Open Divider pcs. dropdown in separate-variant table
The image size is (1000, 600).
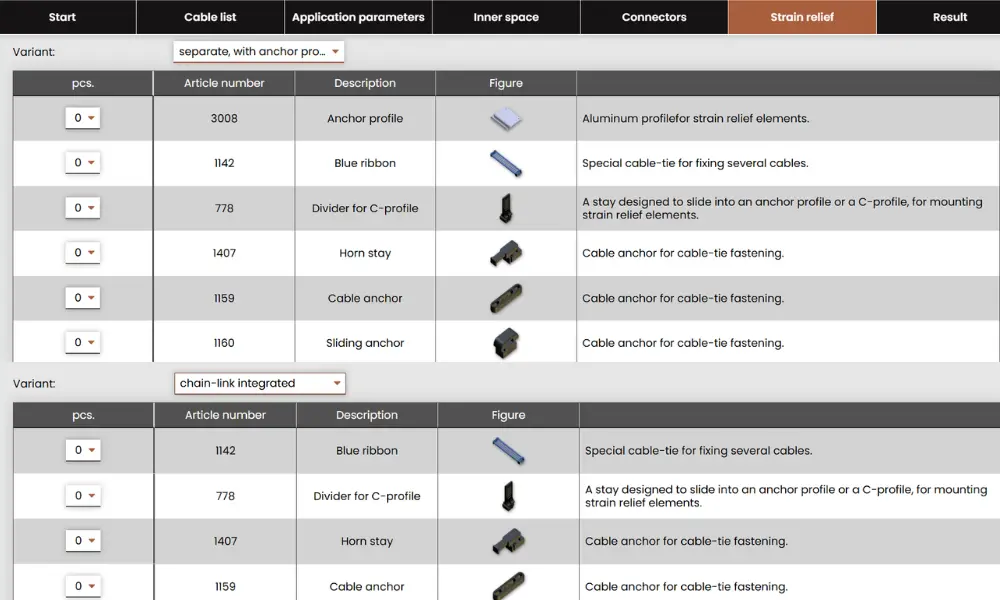(82, 208)
